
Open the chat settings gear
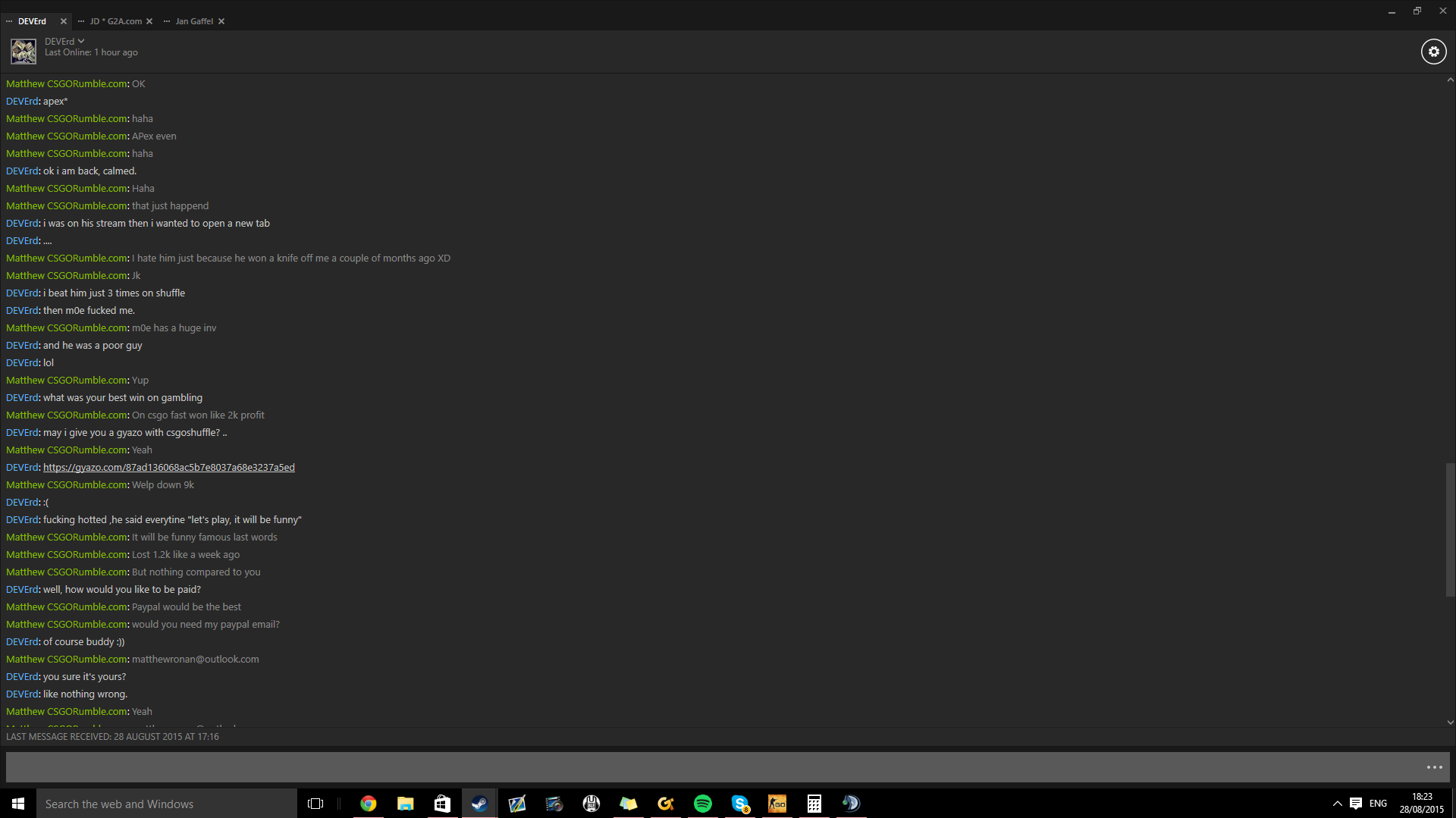tap(1433, 52)
